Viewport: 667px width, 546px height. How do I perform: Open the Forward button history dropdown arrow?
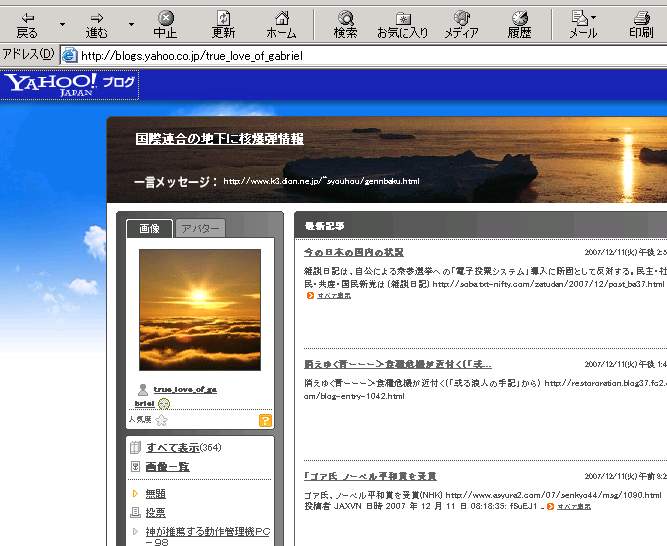131,24
